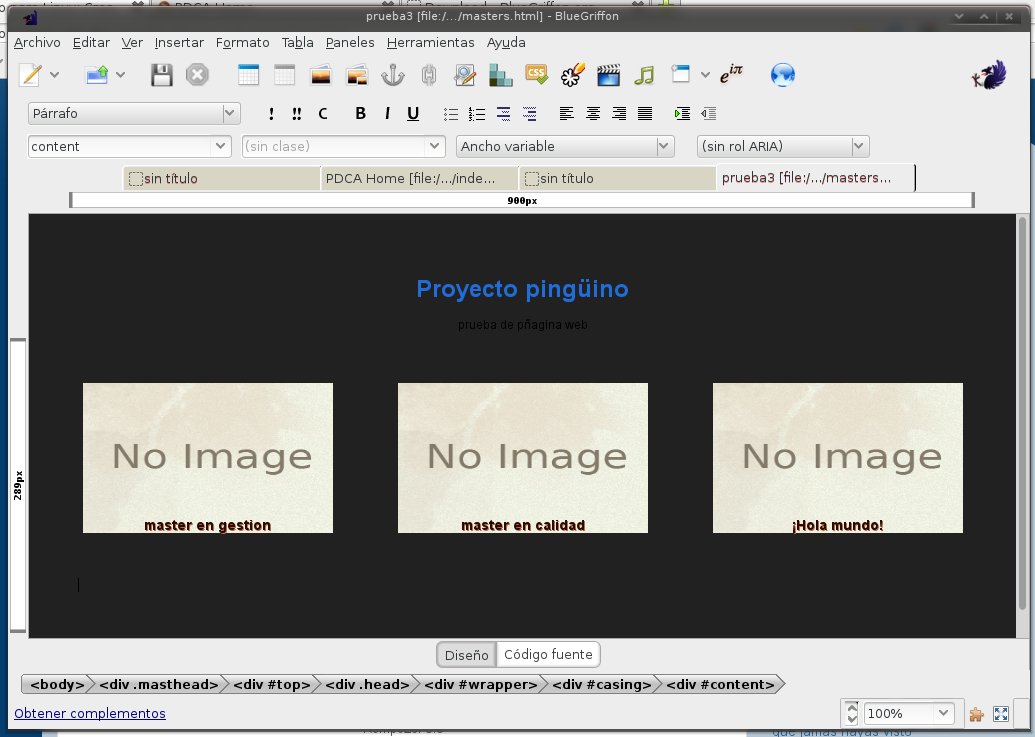Click the single image insert icon

(x=321, y=75)
